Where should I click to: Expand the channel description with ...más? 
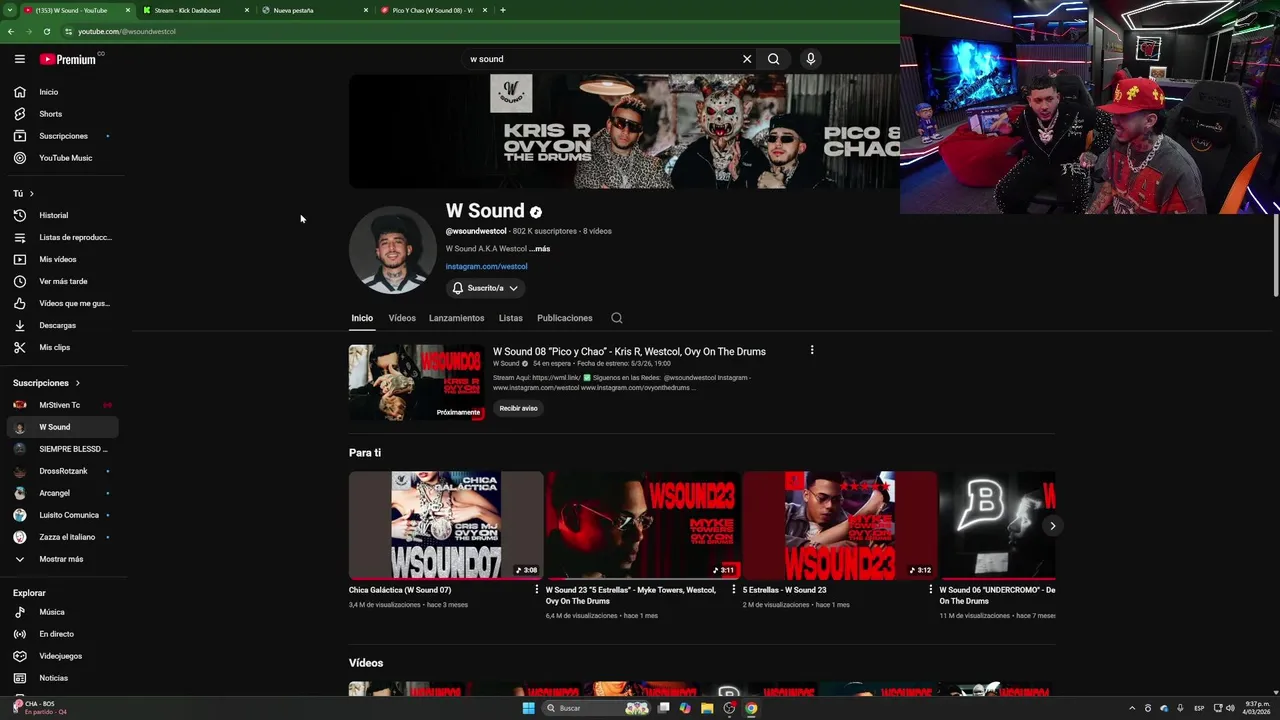click(x=539, y=249)
